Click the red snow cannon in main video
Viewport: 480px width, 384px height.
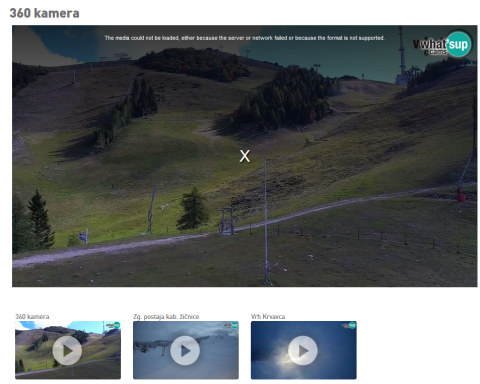point(461,195)
